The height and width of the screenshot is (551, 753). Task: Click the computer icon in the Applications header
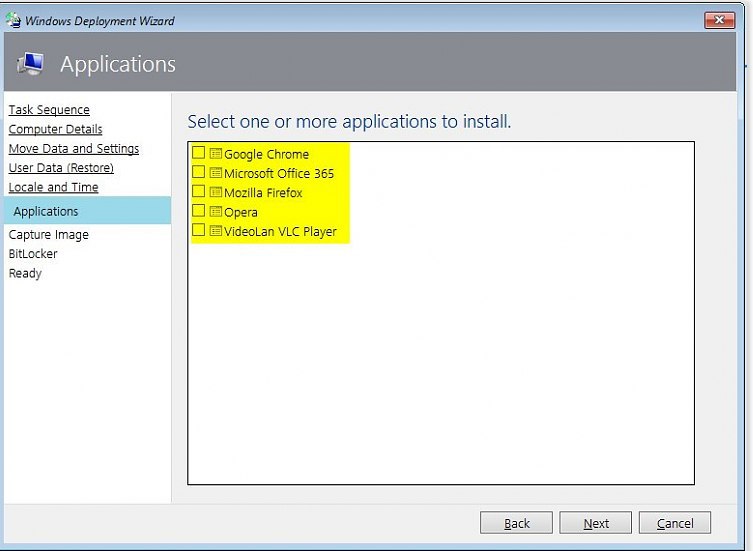pyautogui.click(x=31, y=64)
